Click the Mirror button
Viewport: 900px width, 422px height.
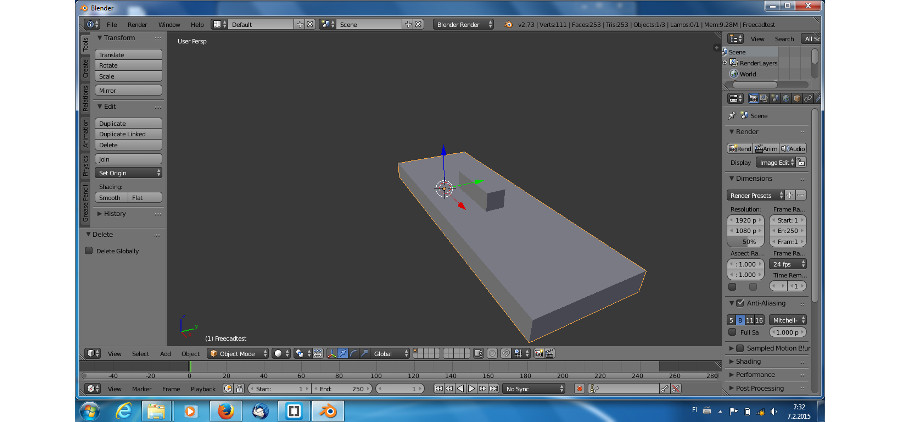click(x=129, y=90)
